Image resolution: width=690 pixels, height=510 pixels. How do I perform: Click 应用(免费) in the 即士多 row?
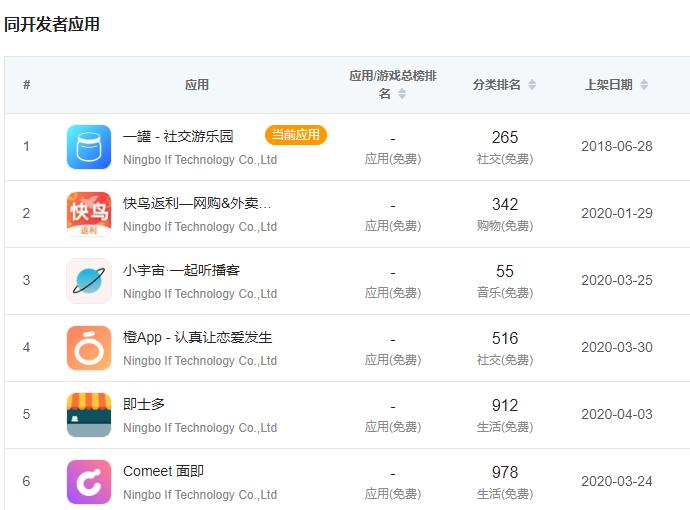[393, 427]
